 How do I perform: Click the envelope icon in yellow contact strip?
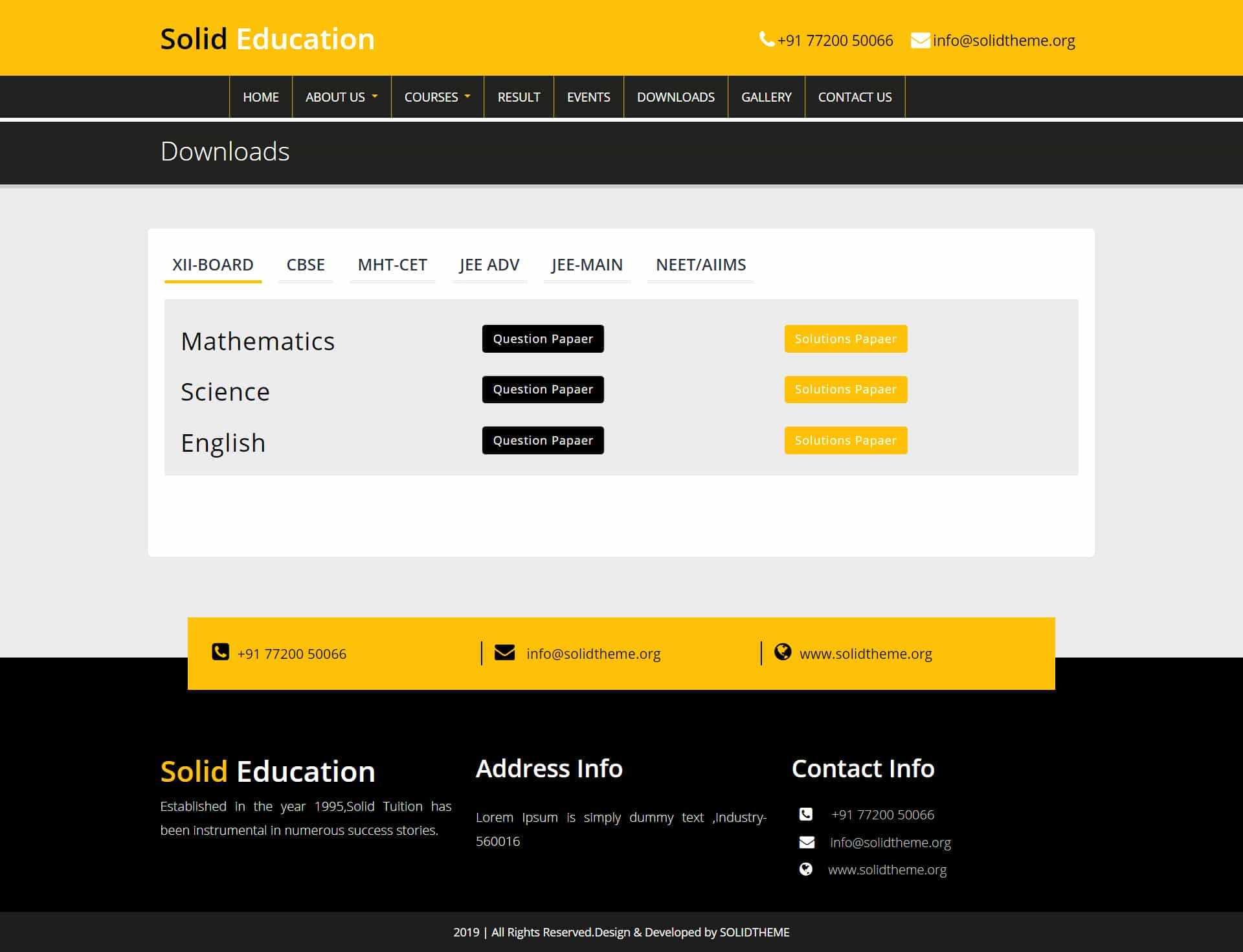504,652
